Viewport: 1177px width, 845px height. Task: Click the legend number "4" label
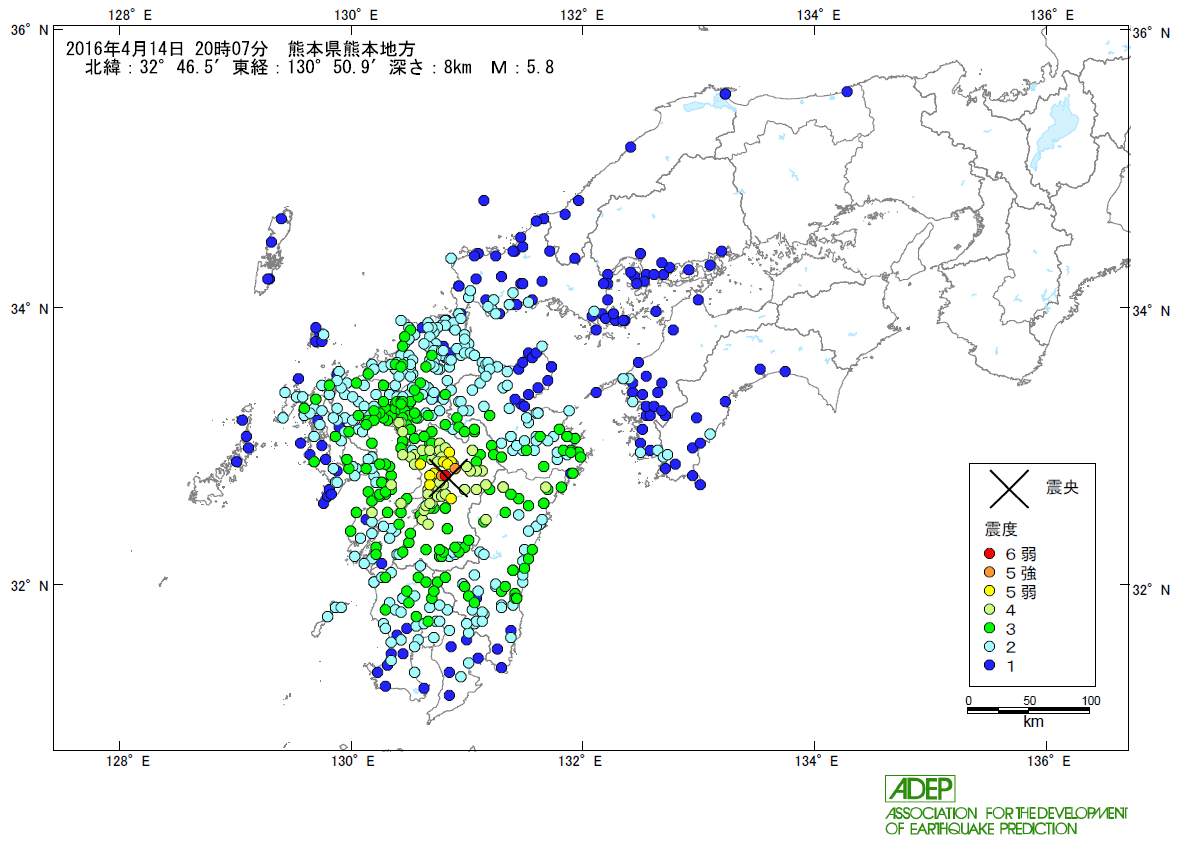1010,610
